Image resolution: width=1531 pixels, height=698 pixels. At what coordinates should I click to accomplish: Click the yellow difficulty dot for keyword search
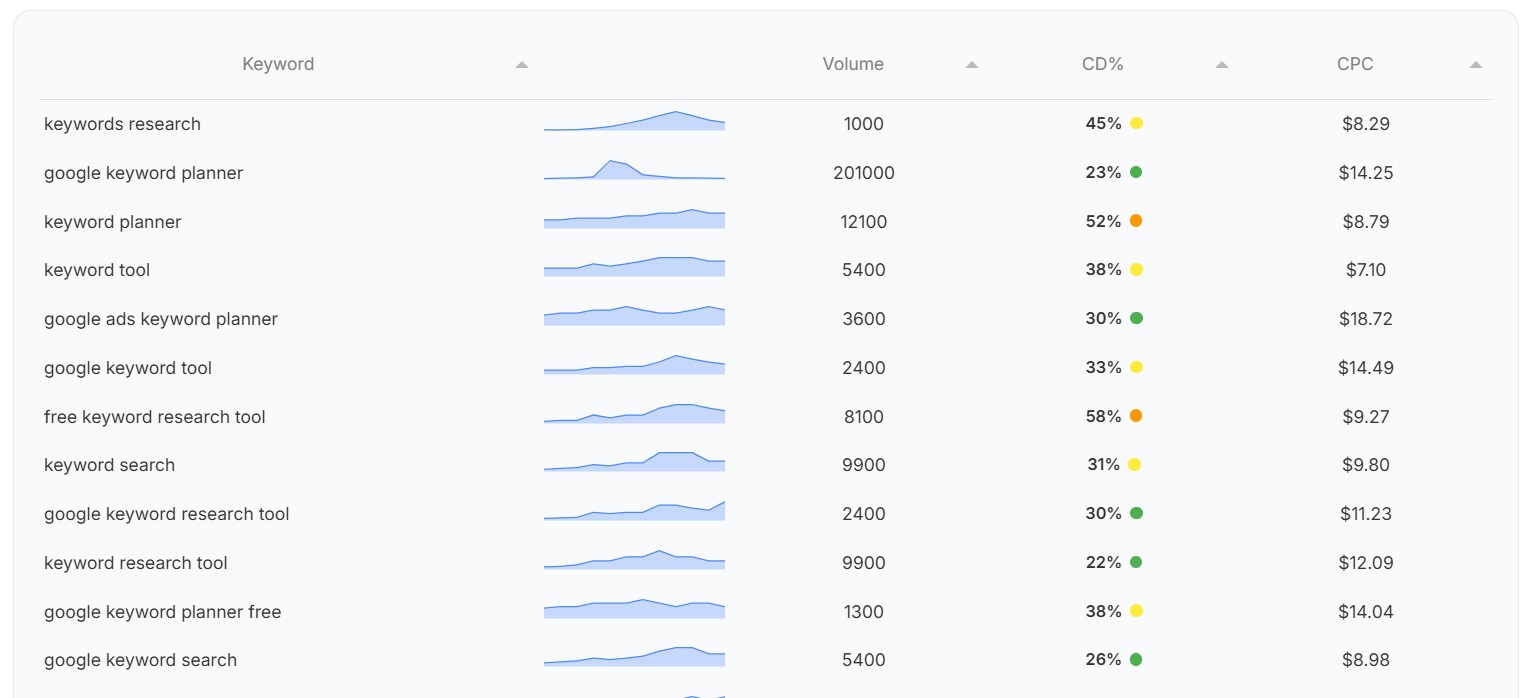(1137, 464)
